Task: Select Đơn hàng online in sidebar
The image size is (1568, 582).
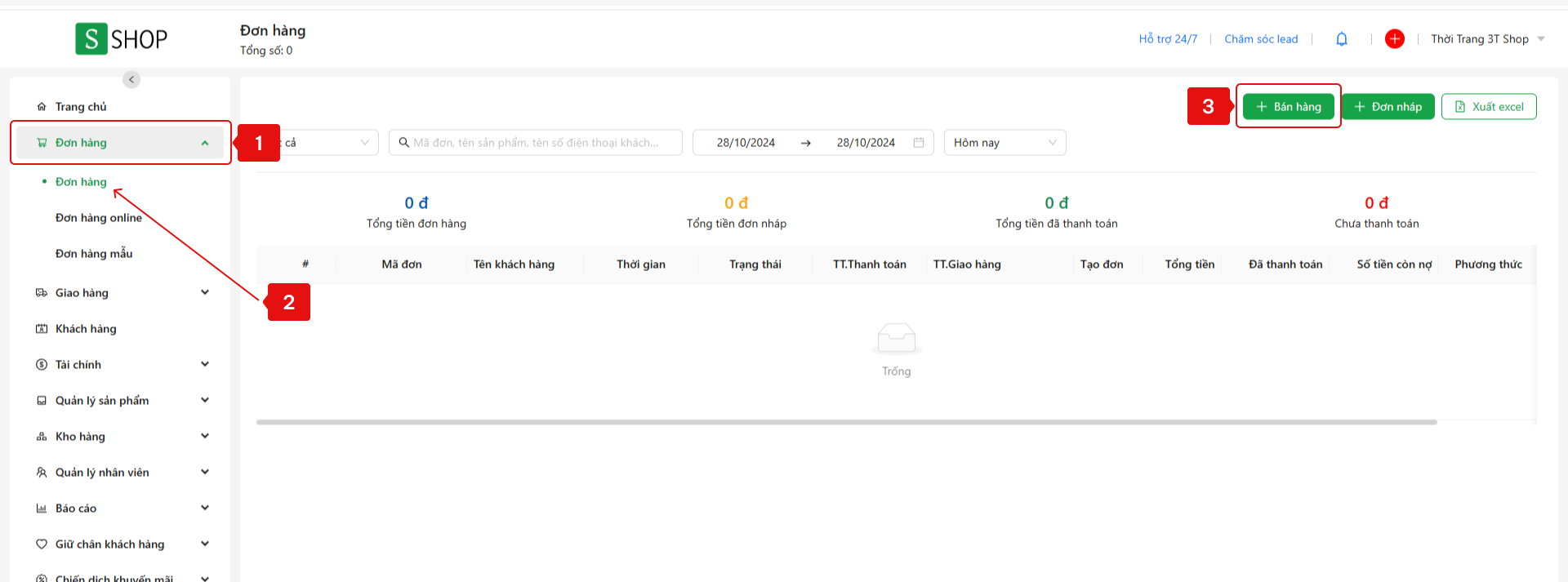Action: 99,218
